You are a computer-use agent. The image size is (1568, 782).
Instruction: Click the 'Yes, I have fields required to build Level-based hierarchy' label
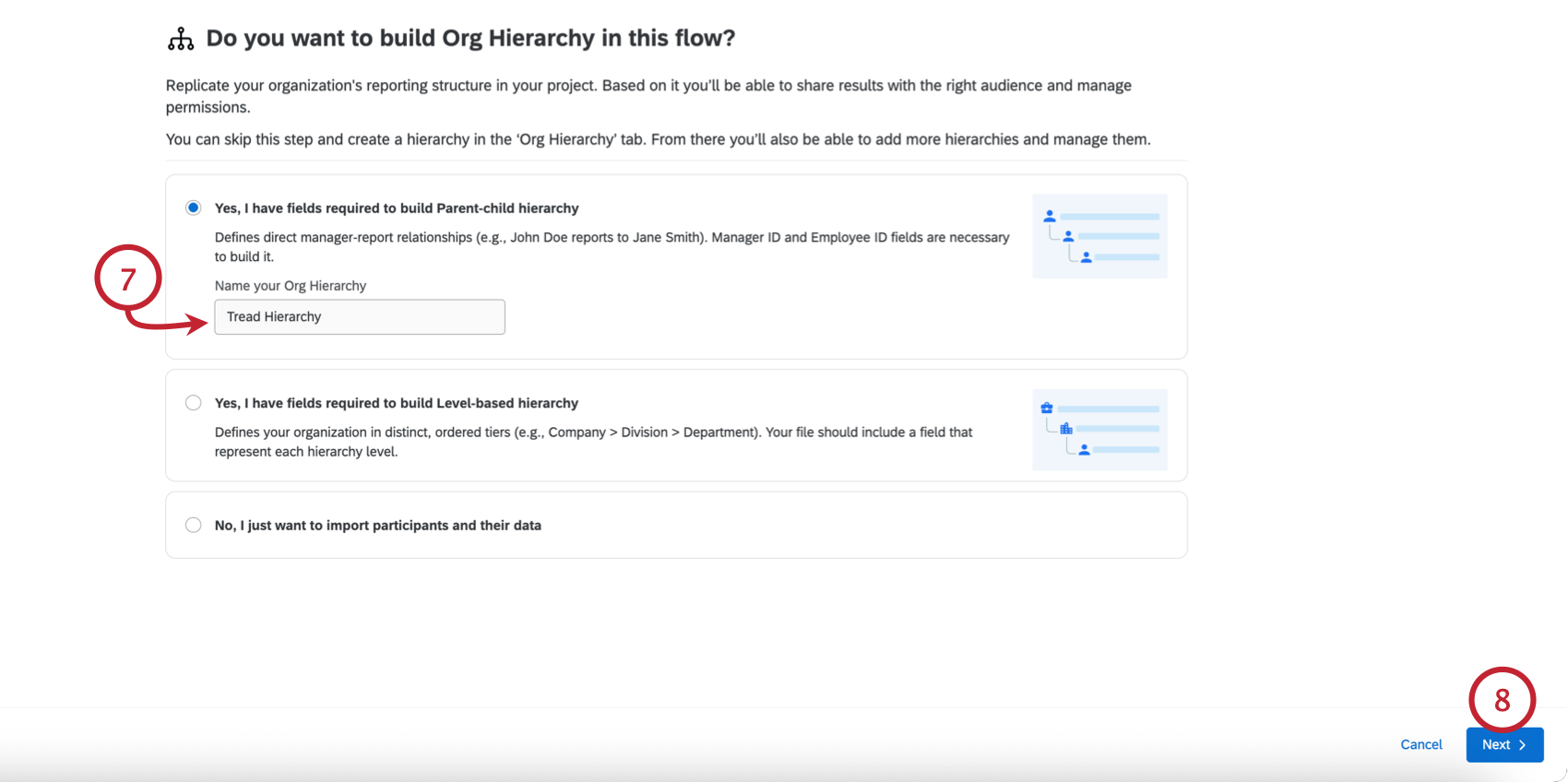[397, 403]
